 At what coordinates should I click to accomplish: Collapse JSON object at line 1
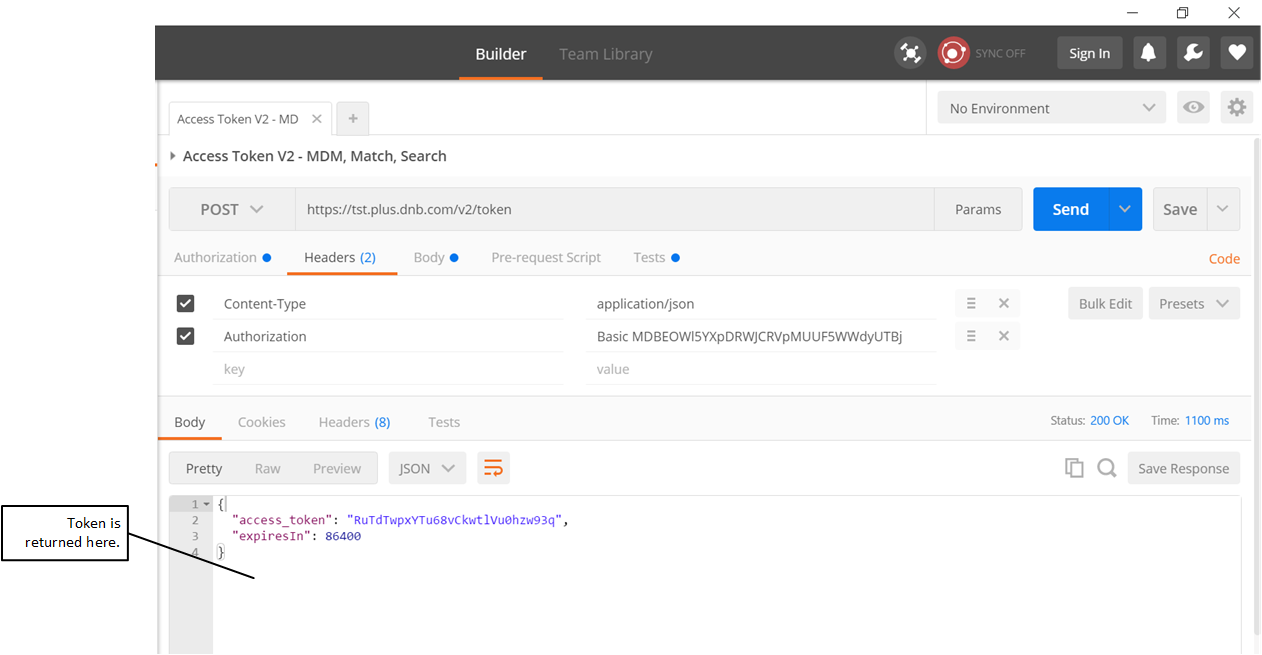coord(206,504)
